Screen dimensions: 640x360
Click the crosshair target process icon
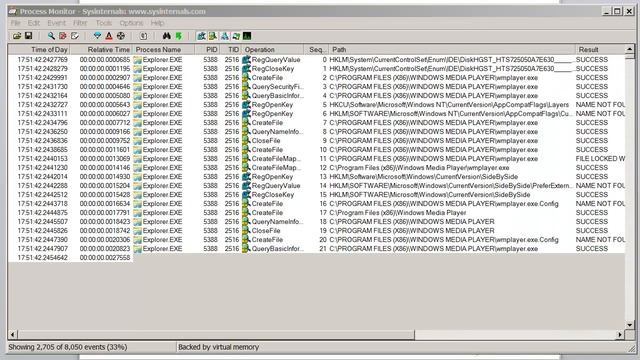pyautogui.click(x=120, y=36)
